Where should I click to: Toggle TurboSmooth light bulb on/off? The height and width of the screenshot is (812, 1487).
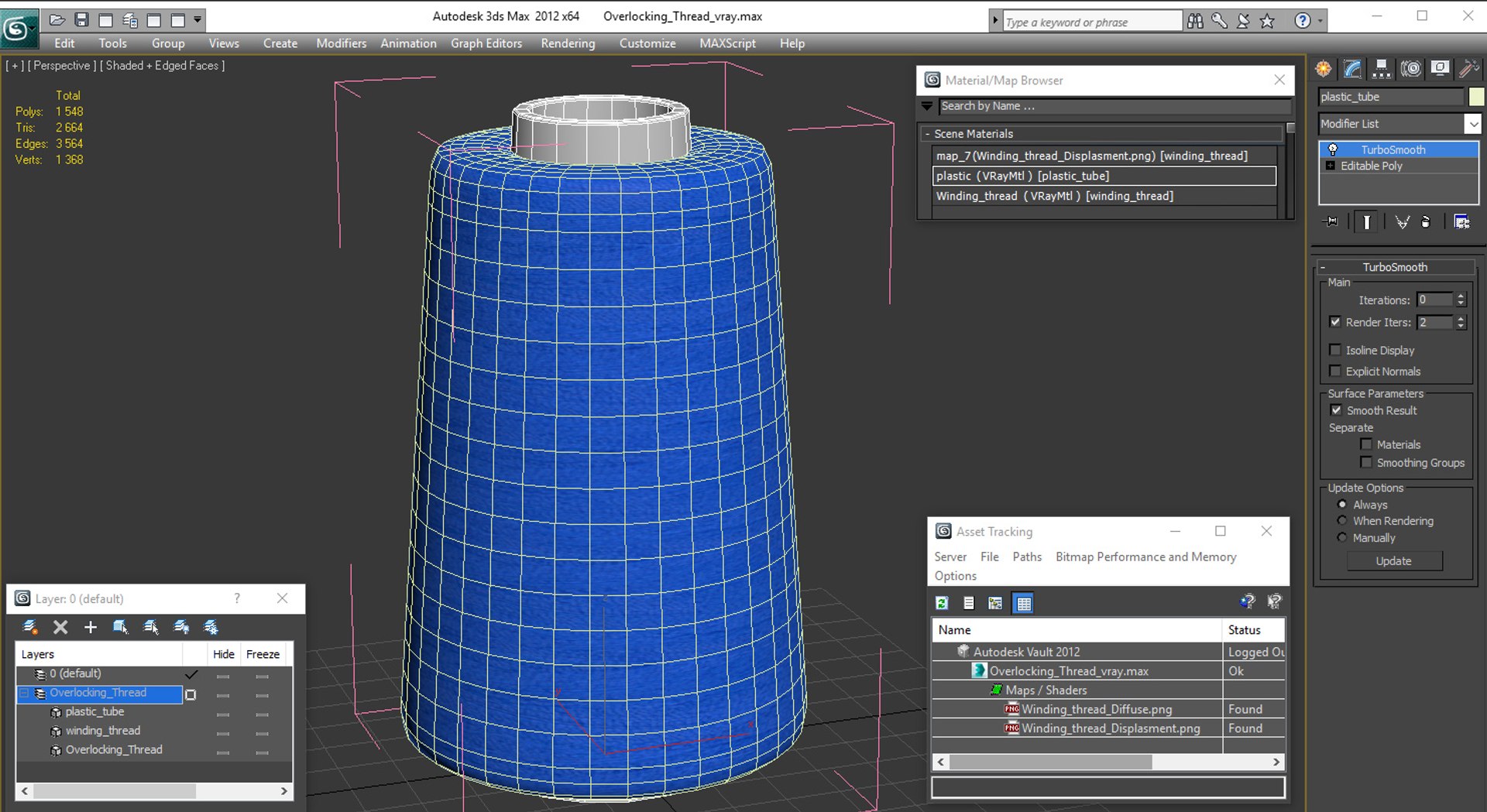(x=1333, y=149)
